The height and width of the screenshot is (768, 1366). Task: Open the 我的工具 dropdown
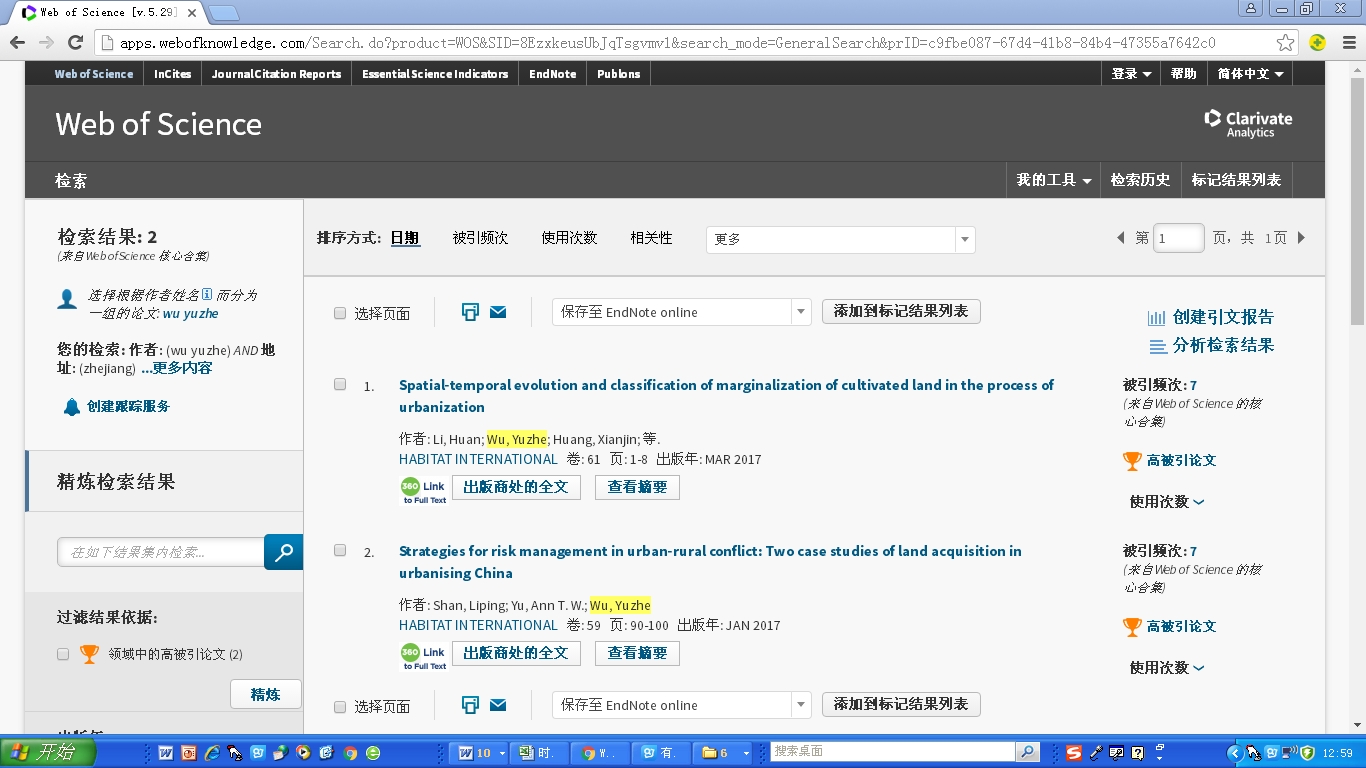point(1054,180)
